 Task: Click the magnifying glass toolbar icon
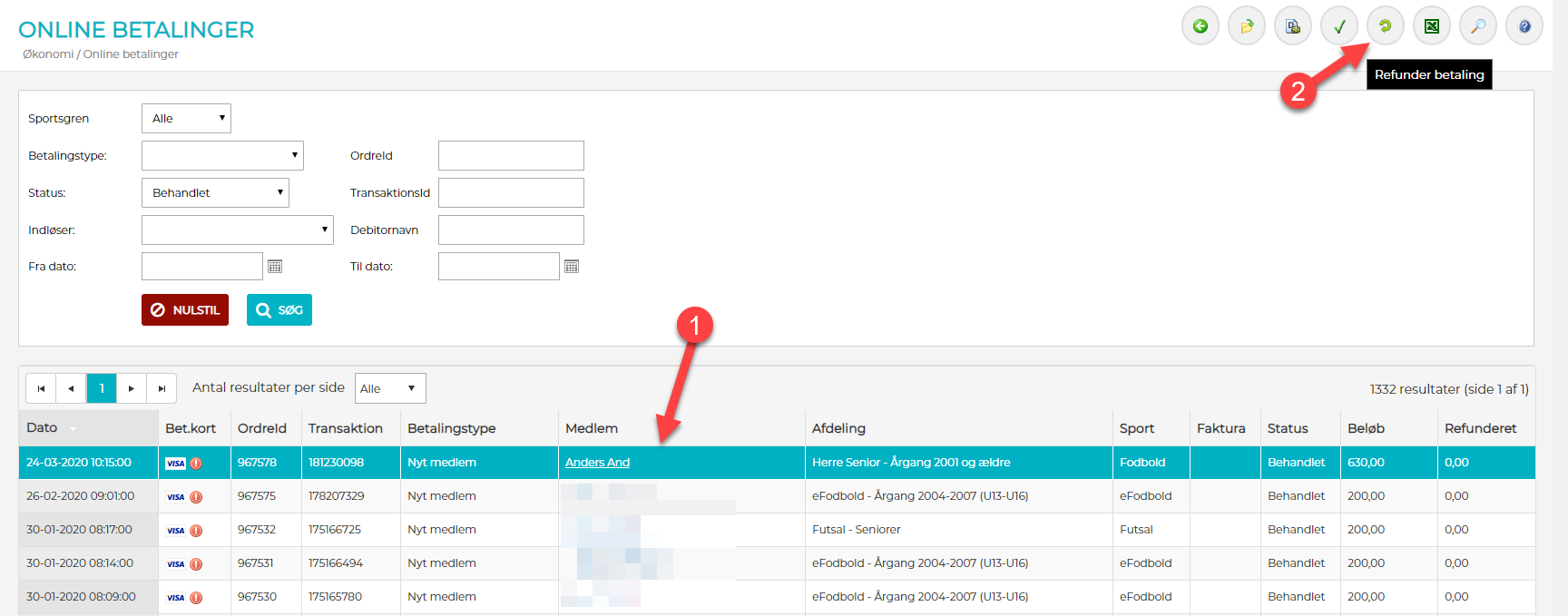pyautogui.click(x=1477, y=26)
